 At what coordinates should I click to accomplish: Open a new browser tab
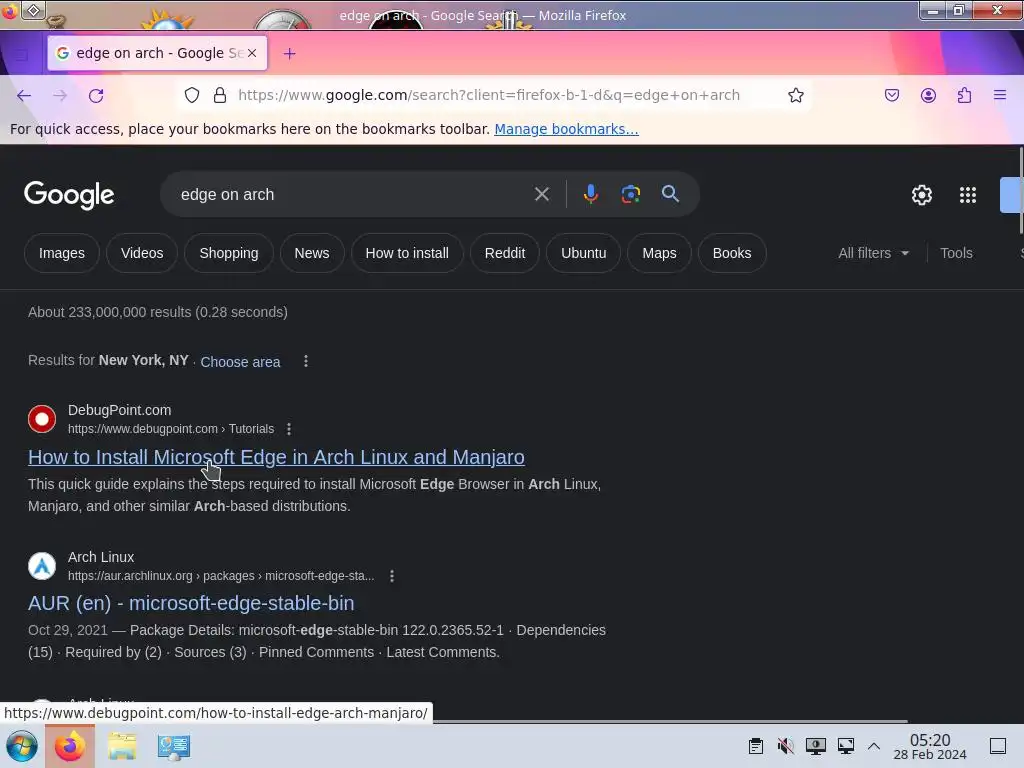click(x=289, y=54)
